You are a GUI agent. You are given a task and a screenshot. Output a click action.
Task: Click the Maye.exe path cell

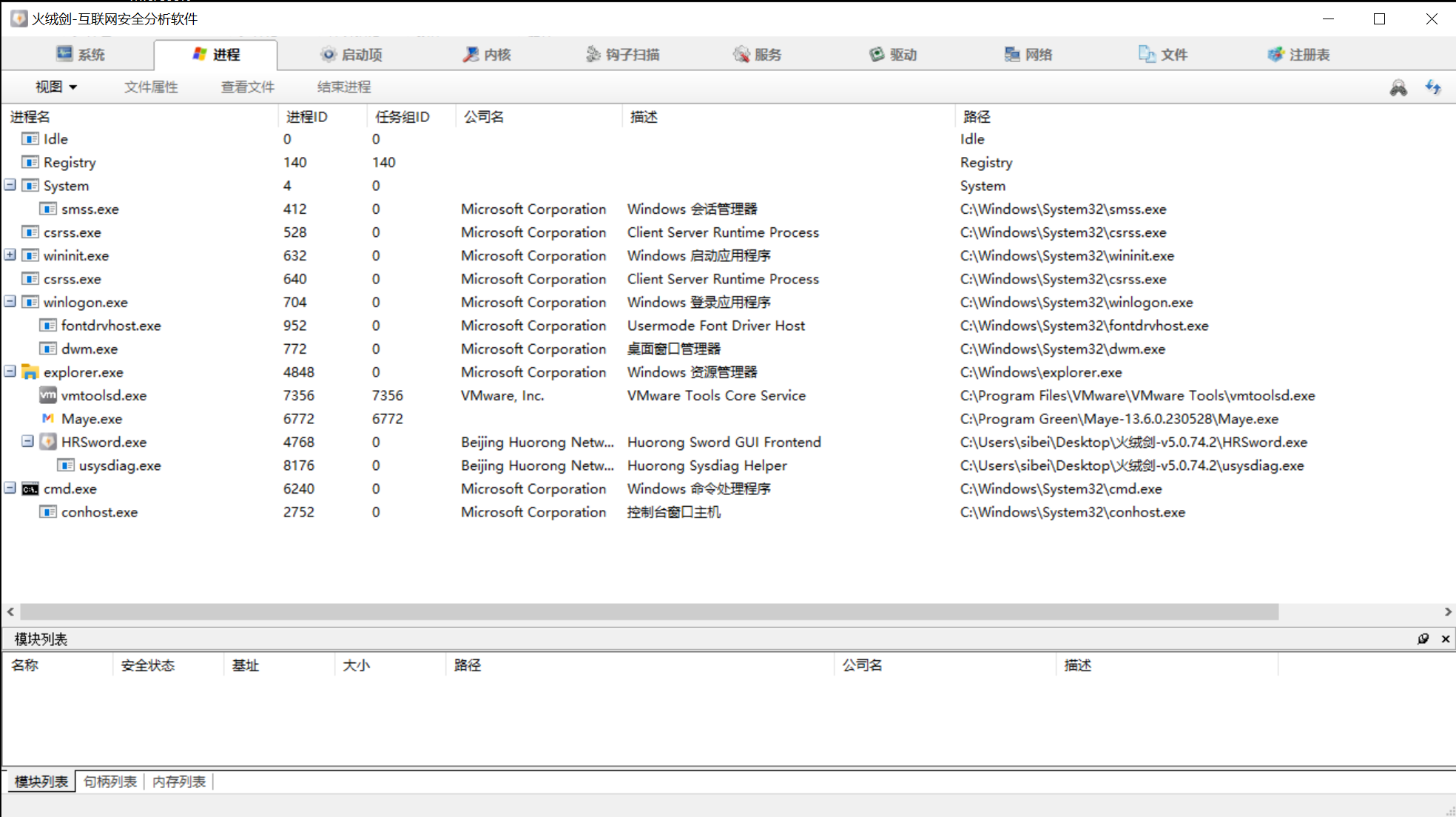(1119, 419)
